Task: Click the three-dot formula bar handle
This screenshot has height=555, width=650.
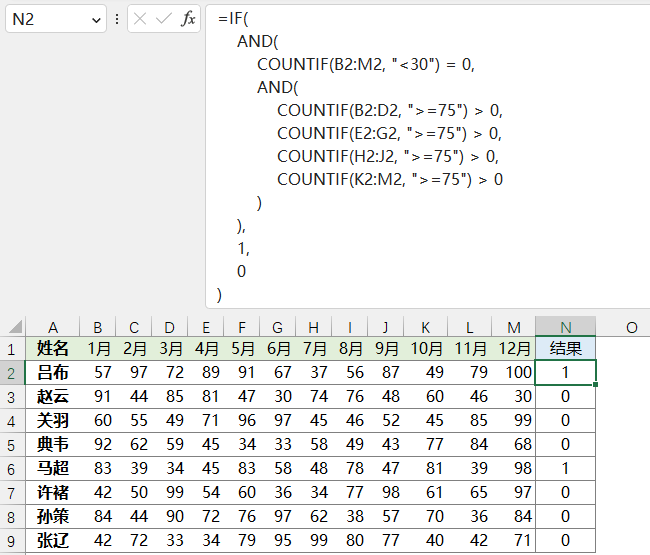Action: [x=117, y=19]
